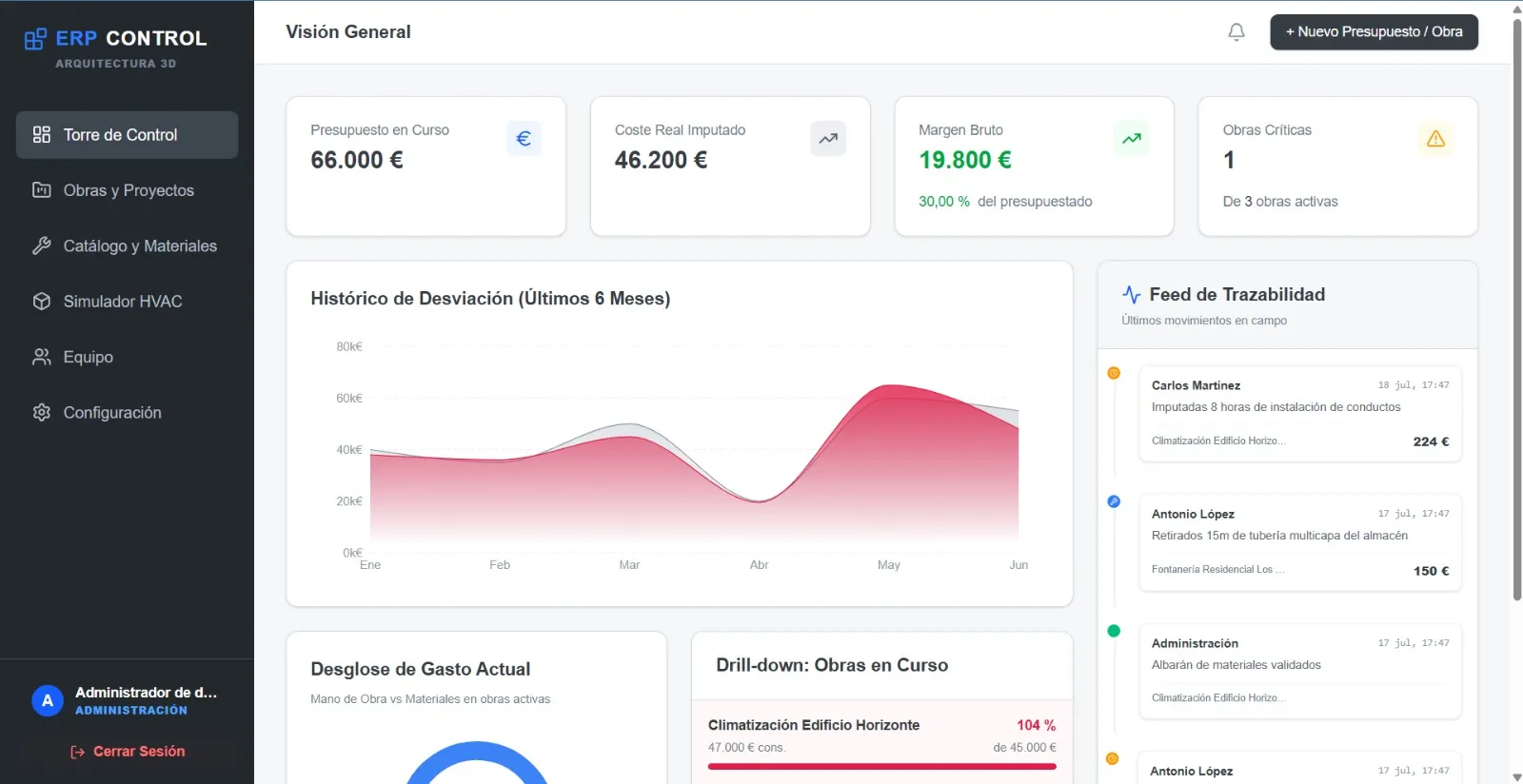Open Obras y Proyectos in sidebar
The image size is (1523, 784).
tap(127, 190)
